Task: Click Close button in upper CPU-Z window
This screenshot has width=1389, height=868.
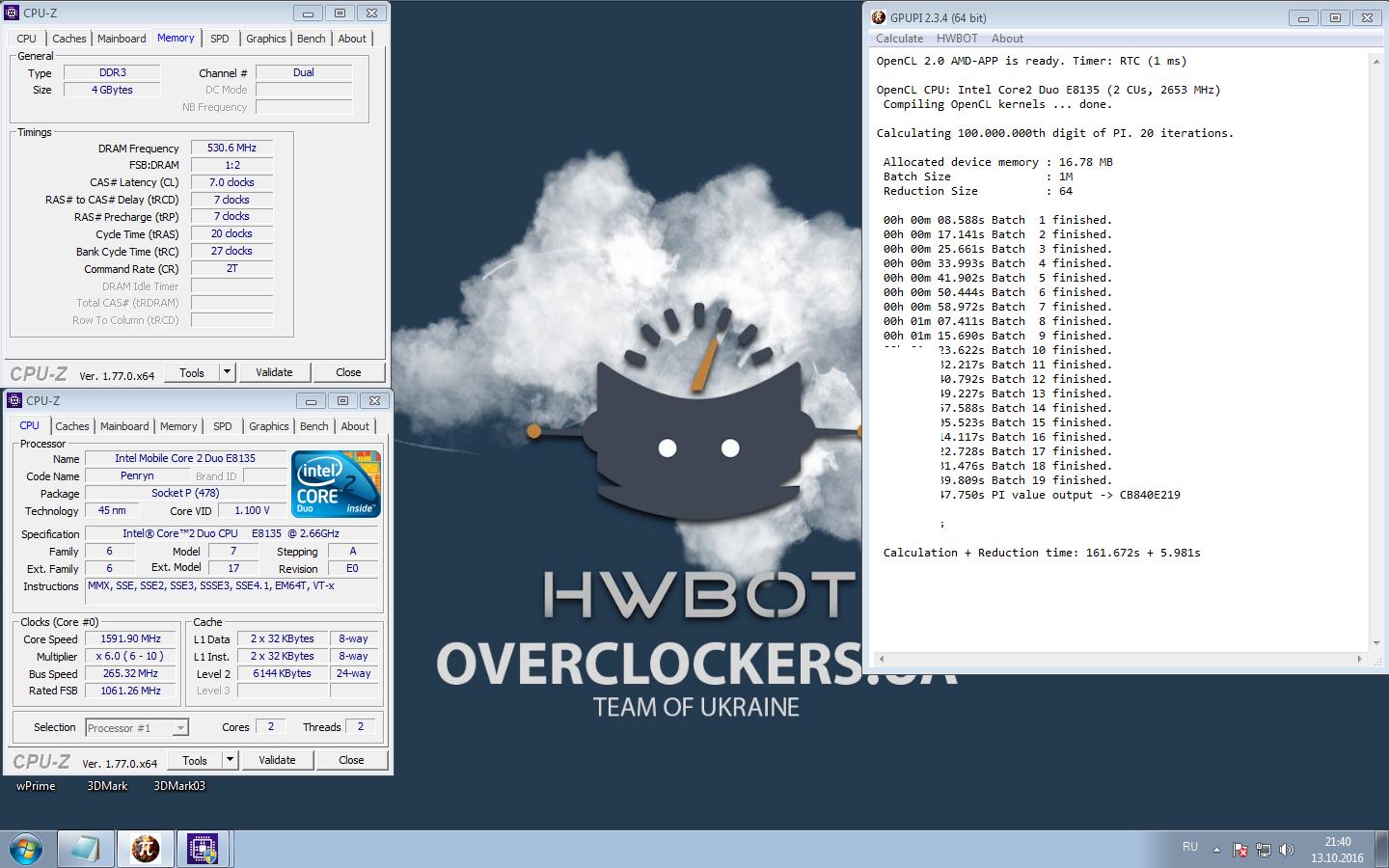Action: click(348, 372)
